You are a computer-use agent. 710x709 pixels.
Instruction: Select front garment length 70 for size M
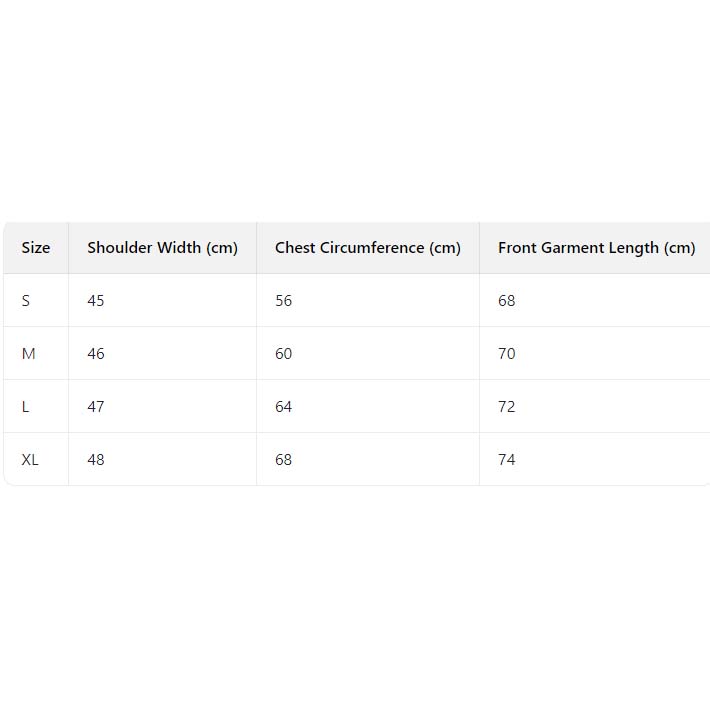[x=507, y=354]
